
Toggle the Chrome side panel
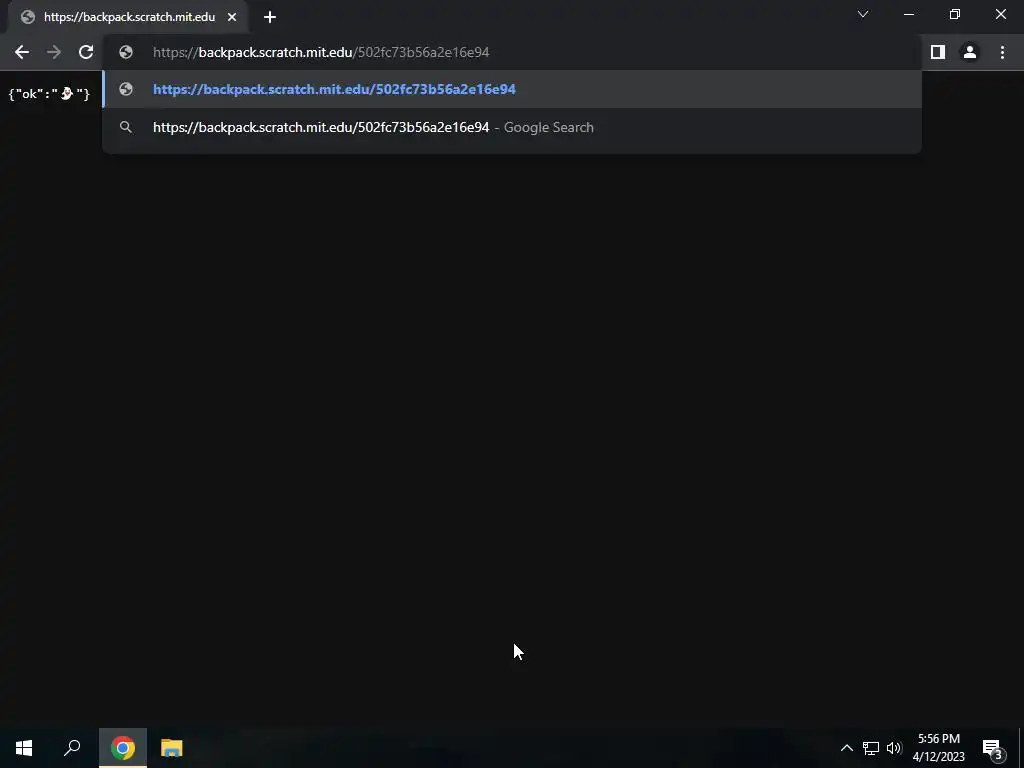[938, 52]
